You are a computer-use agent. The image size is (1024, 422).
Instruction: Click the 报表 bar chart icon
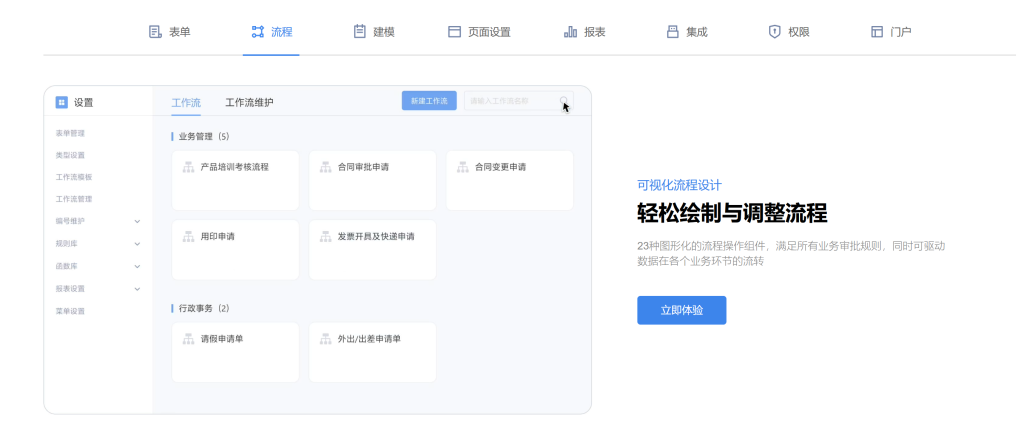pyautogui.click(x=570, y=32)
